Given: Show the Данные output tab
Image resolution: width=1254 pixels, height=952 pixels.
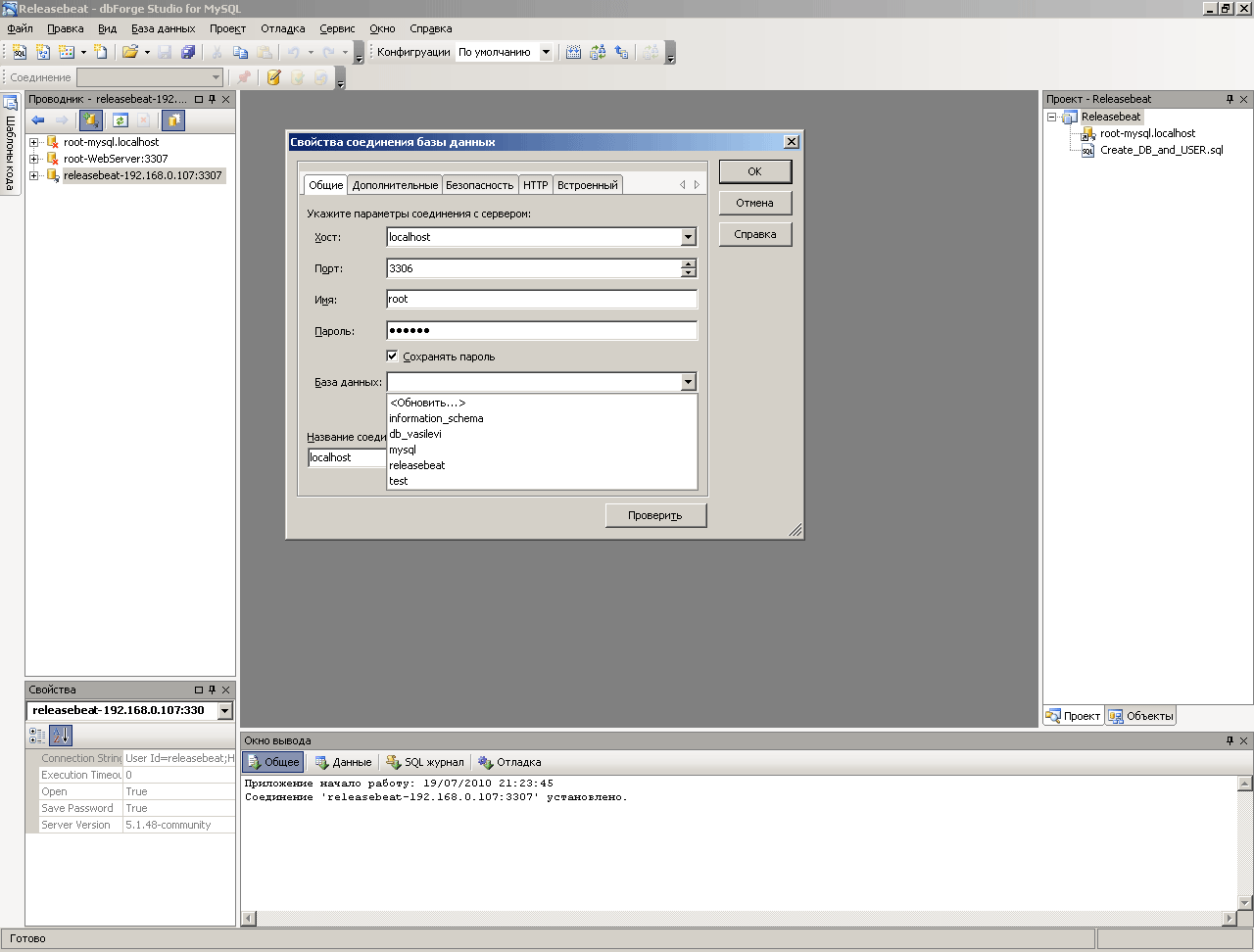Looking at the screenshot, I should pyautogui.click(x=343, y=762).
